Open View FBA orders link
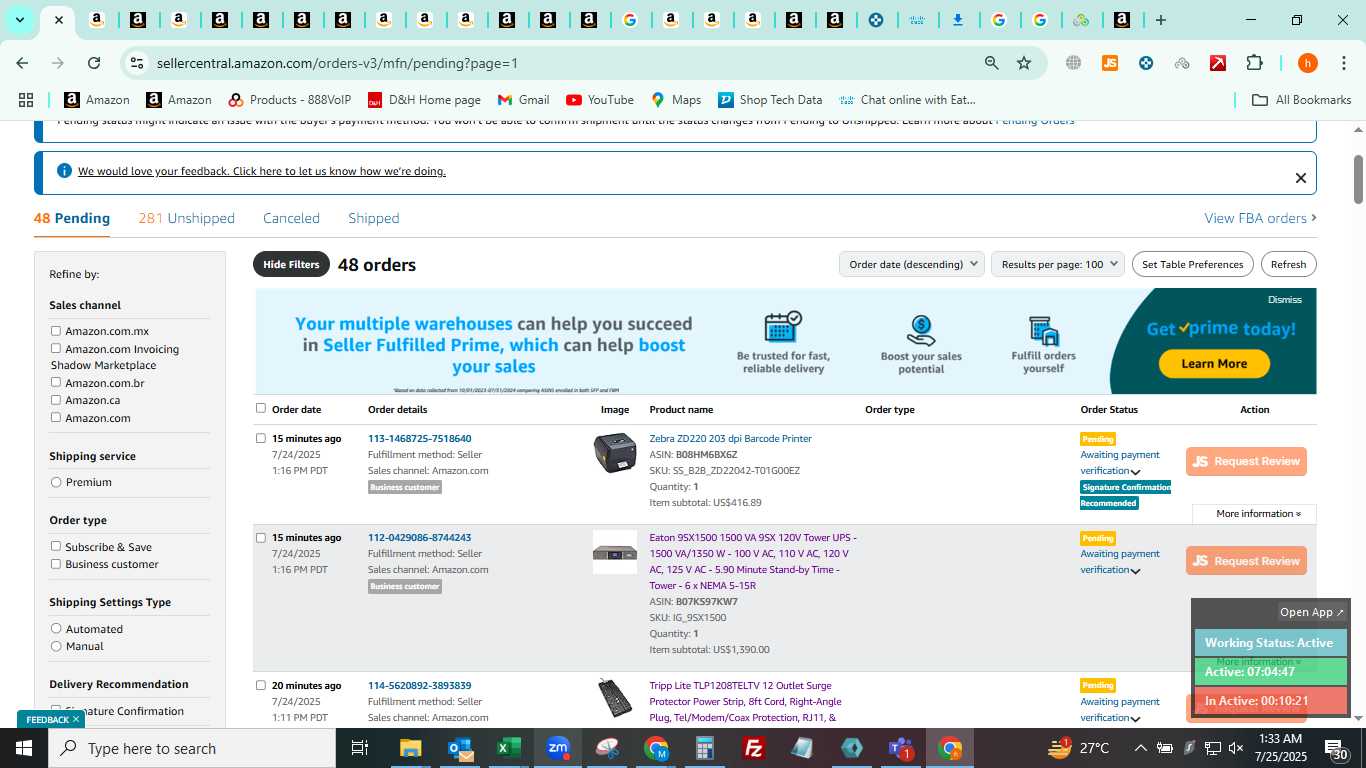This screenshot has height=768, width=1366. [x=1260, y=218]
